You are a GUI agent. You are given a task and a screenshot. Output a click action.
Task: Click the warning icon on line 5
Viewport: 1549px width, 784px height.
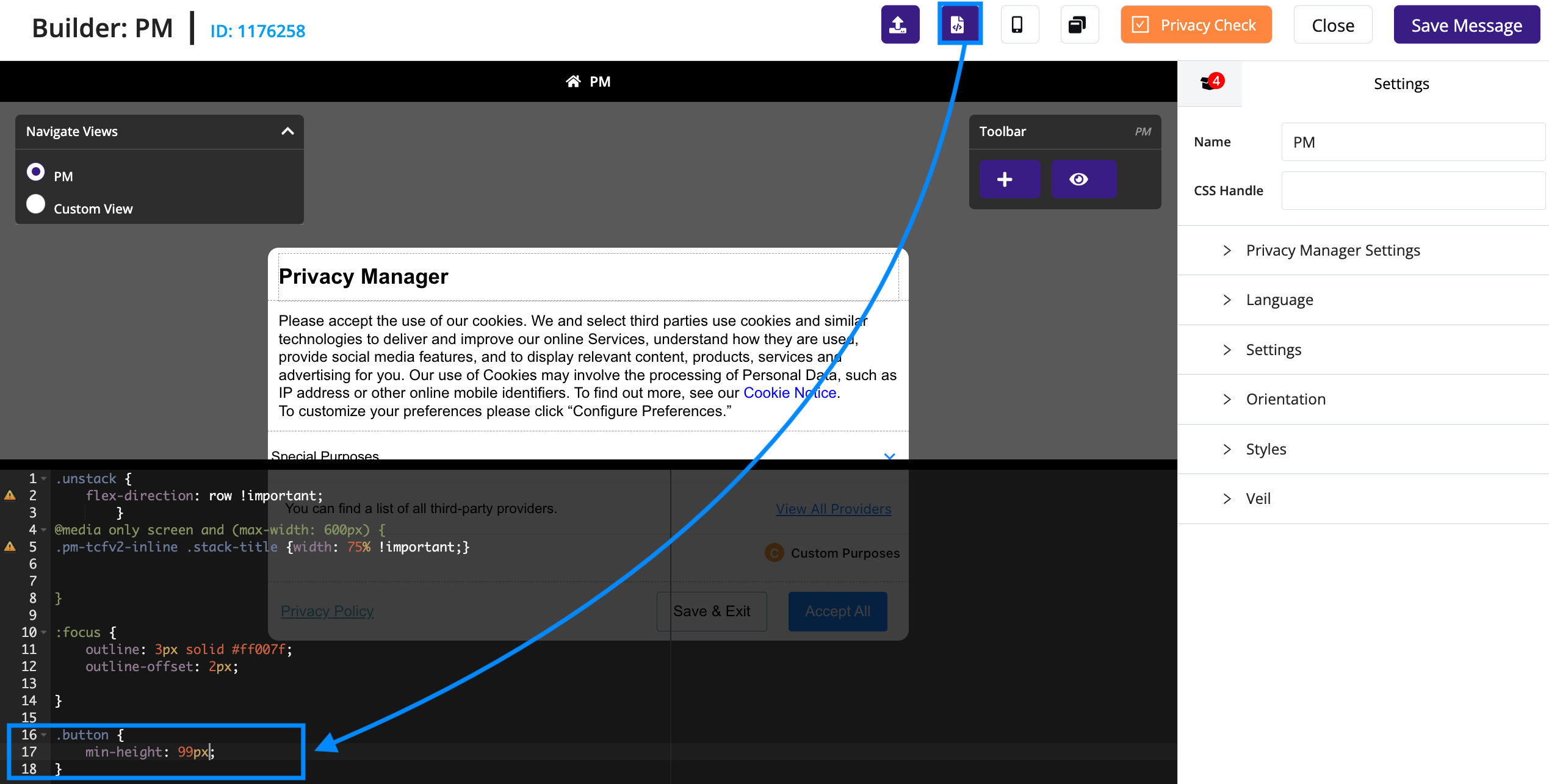(x=10, y=546)
